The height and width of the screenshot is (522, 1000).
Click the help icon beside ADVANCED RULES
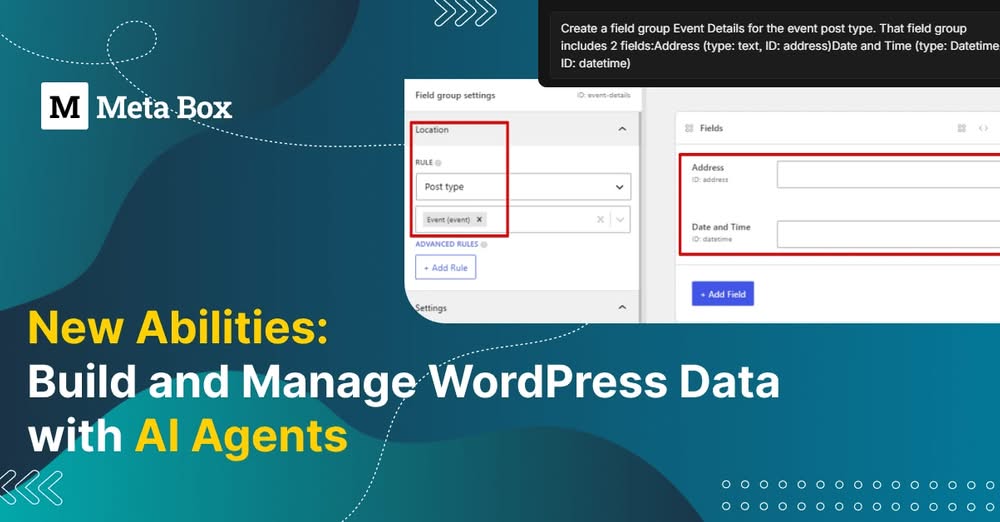pyautogui.click(x=484, y=244)
